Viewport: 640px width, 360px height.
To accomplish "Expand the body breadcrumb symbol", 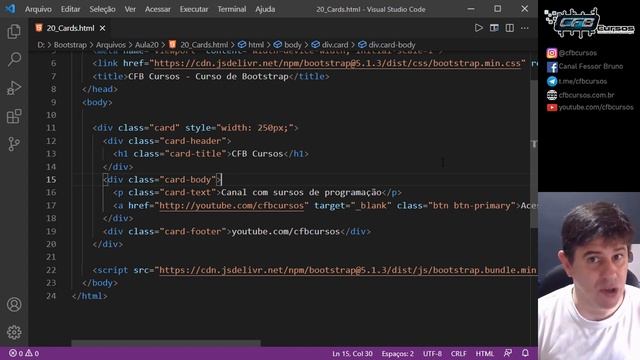I will 293,45.
